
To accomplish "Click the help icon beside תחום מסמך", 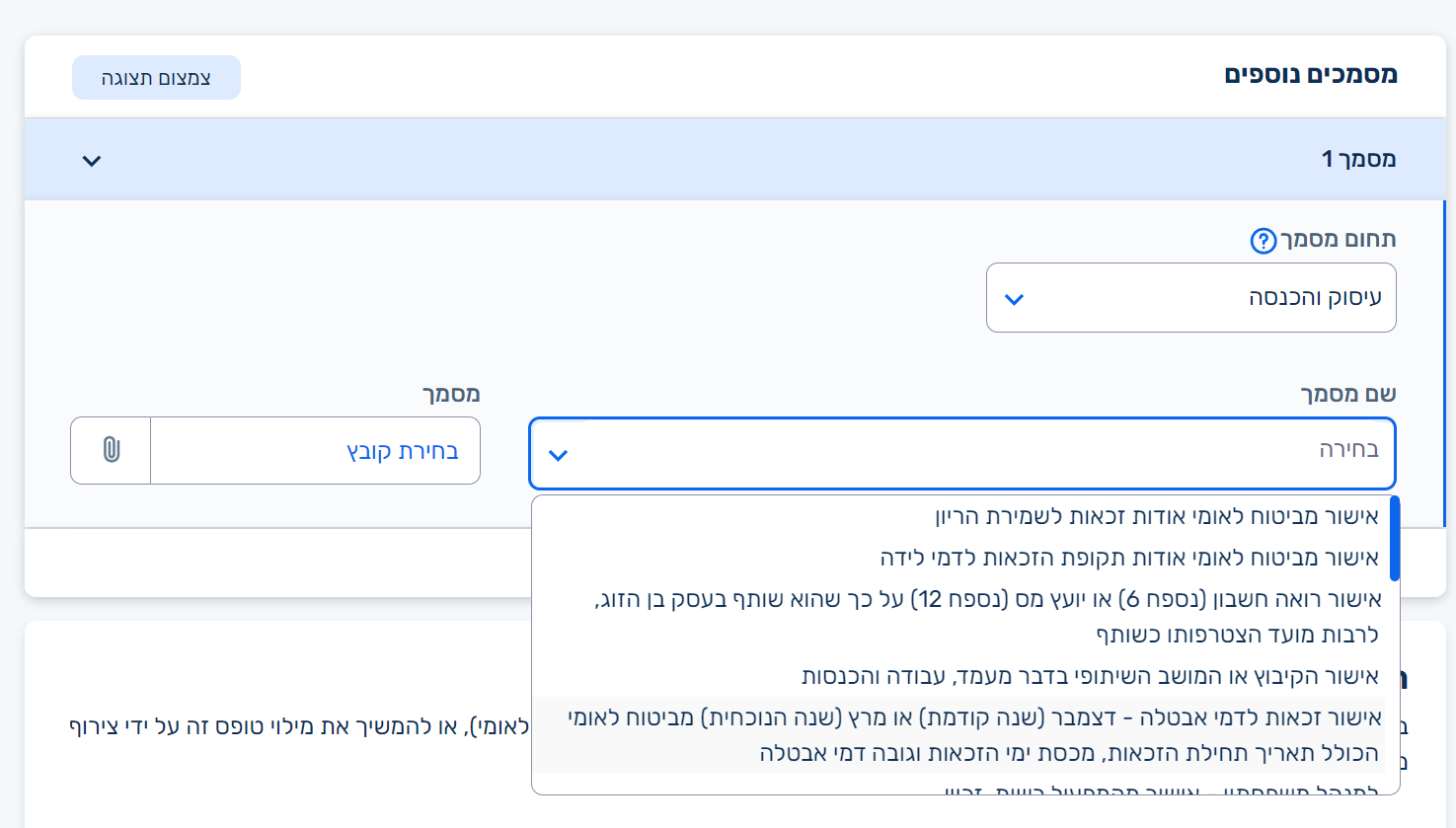I will tap(1263, 241).
